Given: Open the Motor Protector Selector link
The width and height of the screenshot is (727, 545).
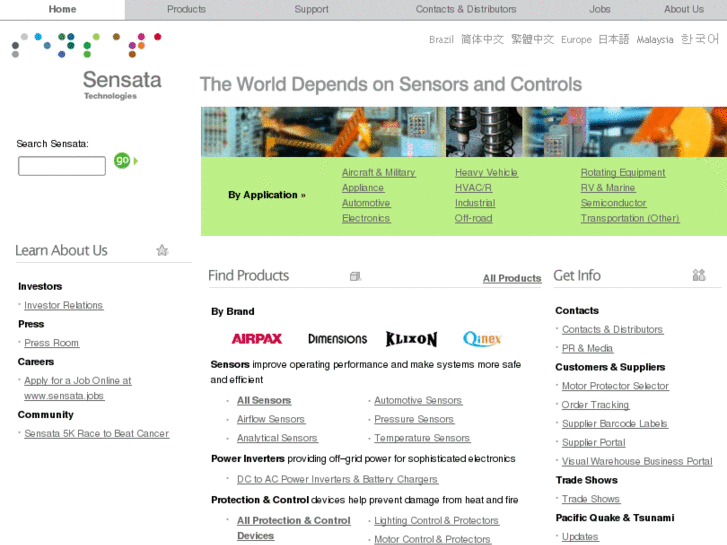Looking at the screenshot, I should (615, 386).
